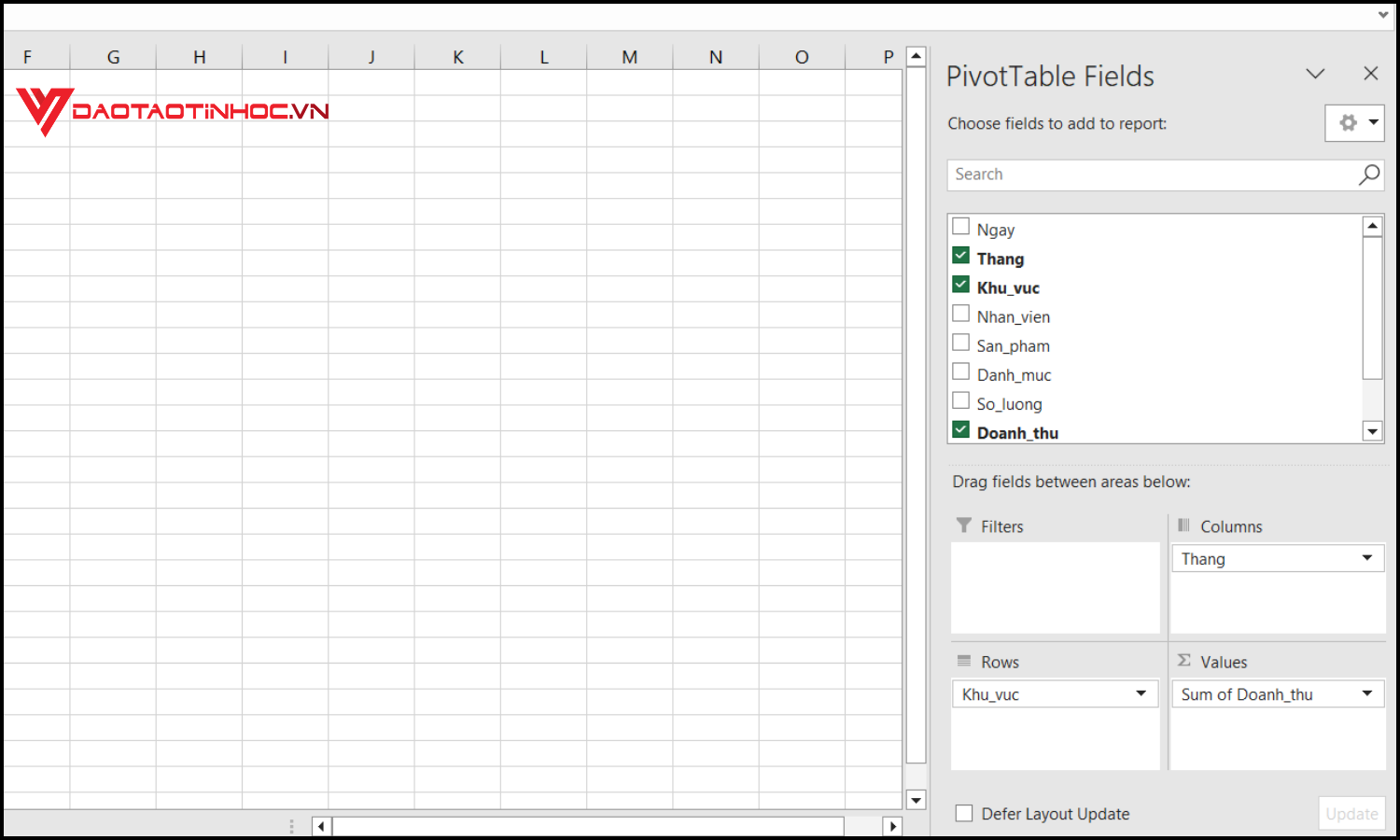Collapse the PivotTable Fields pane chevron
Screen dimensions: 1400x840
(x=1315, y=74)
